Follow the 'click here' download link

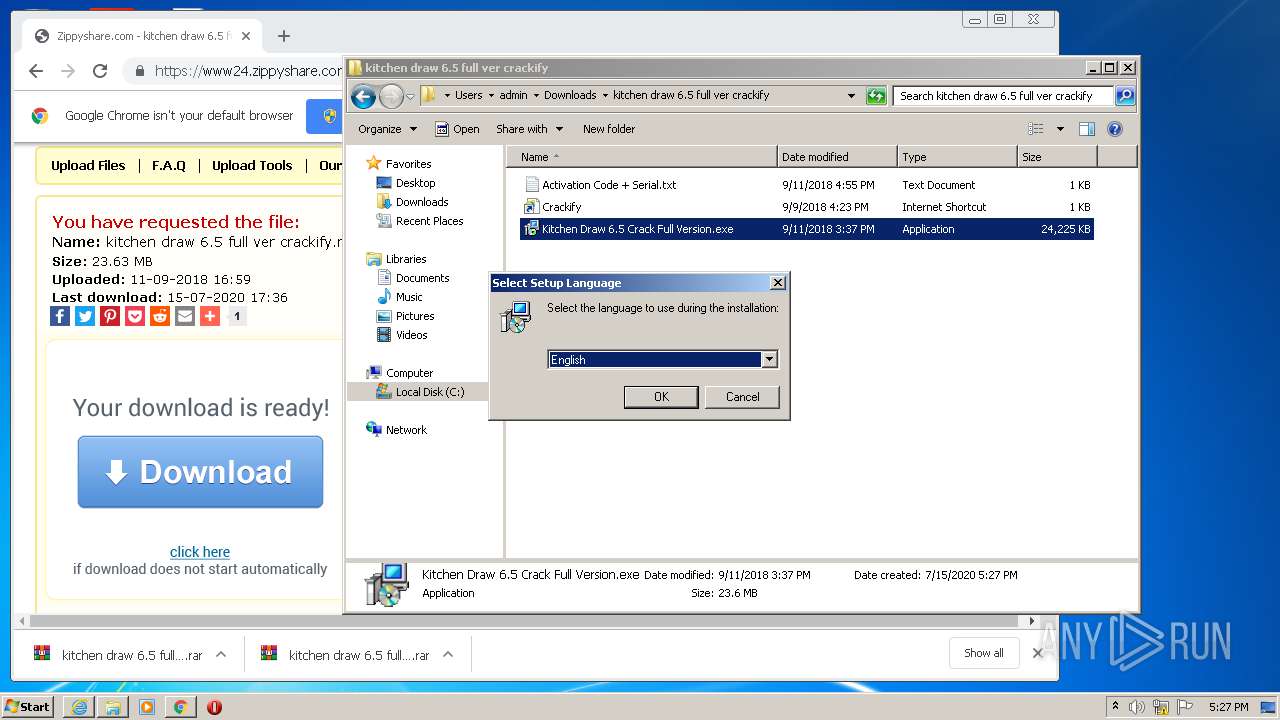click(x=200, y=552)
